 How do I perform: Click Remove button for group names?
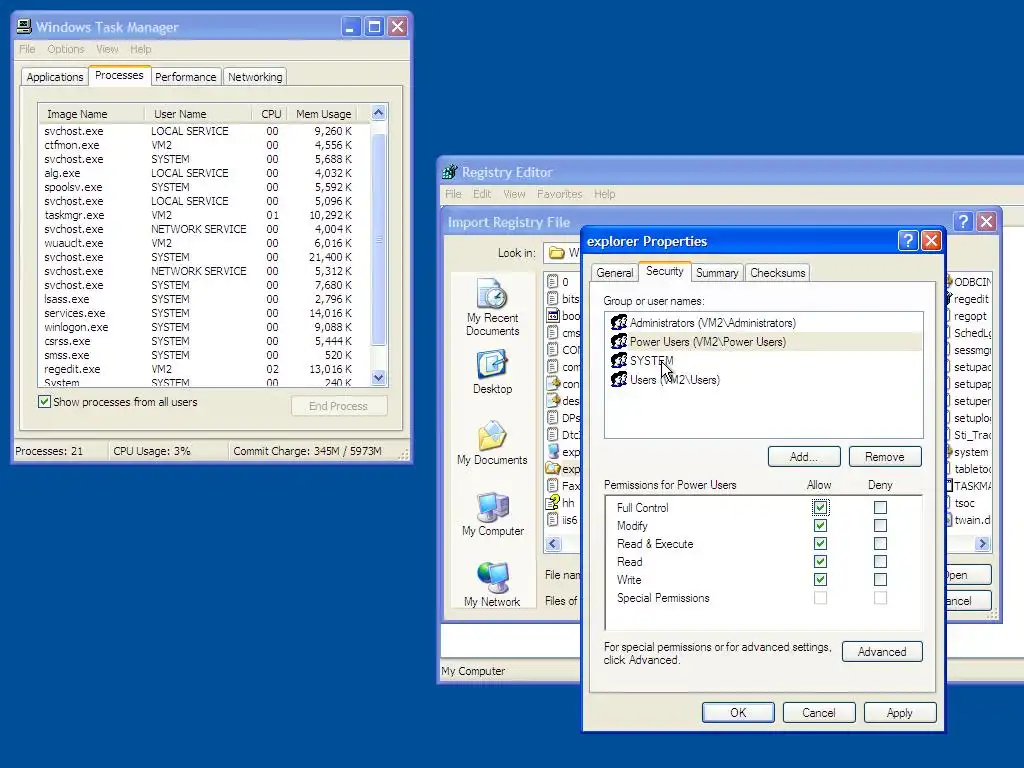[x=885, y=456]
